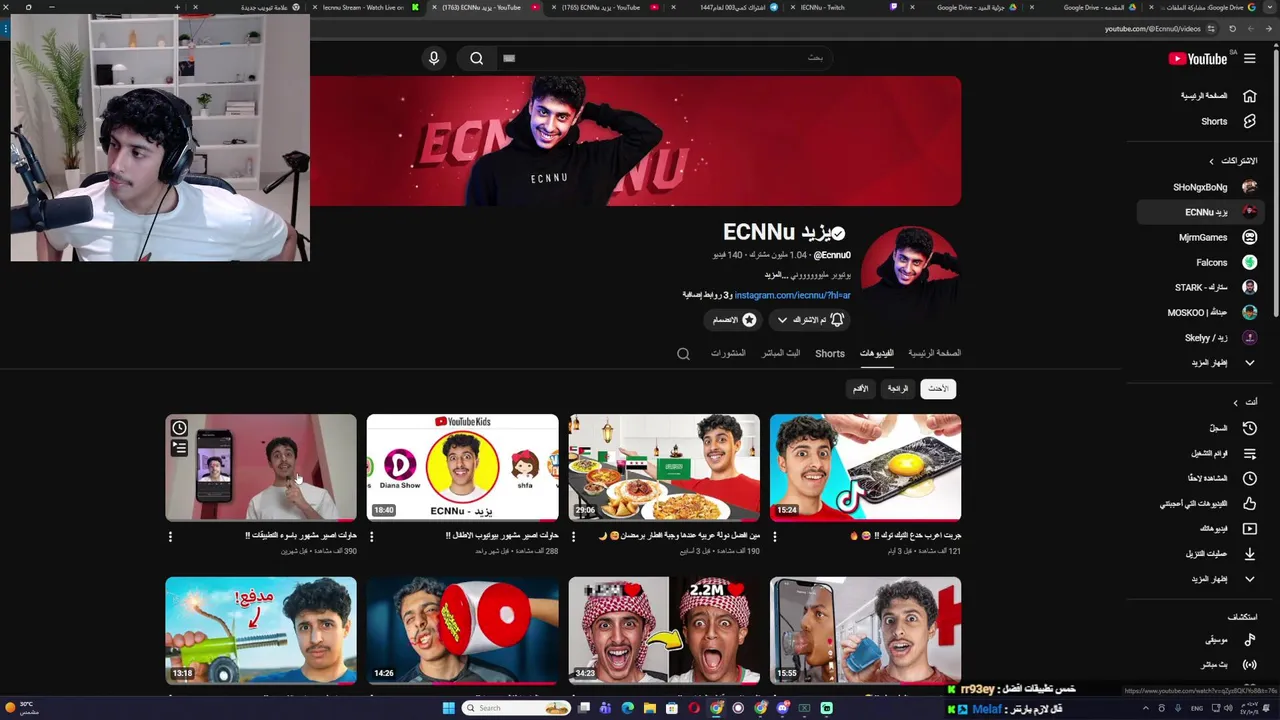Open the Ramadan iftar video thumbnail (29:06)

[664, 467]
